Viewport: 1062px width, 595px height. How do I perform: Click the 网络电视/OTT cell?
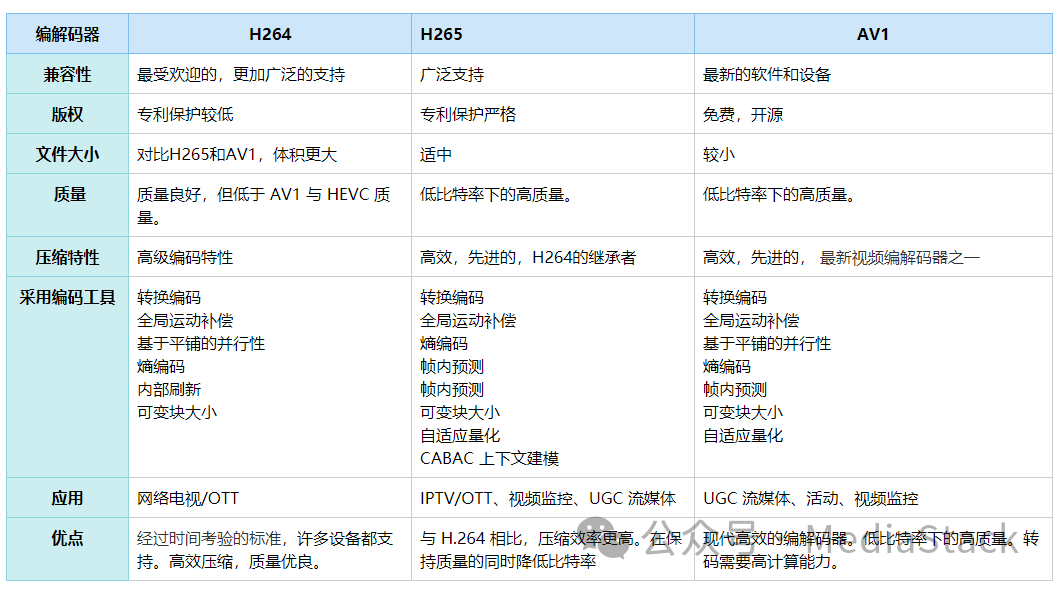188,498
